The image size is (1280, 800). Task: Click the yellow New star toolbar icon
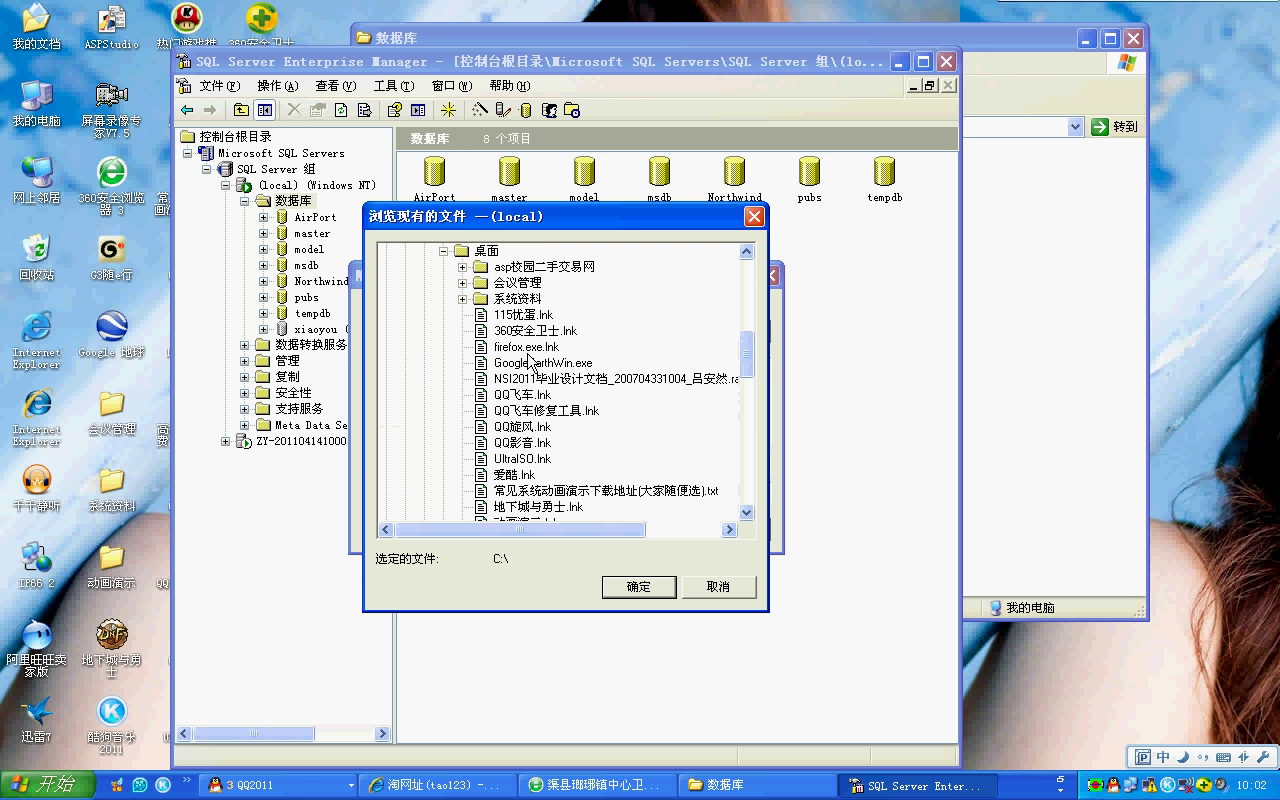[x=448, y=110]
